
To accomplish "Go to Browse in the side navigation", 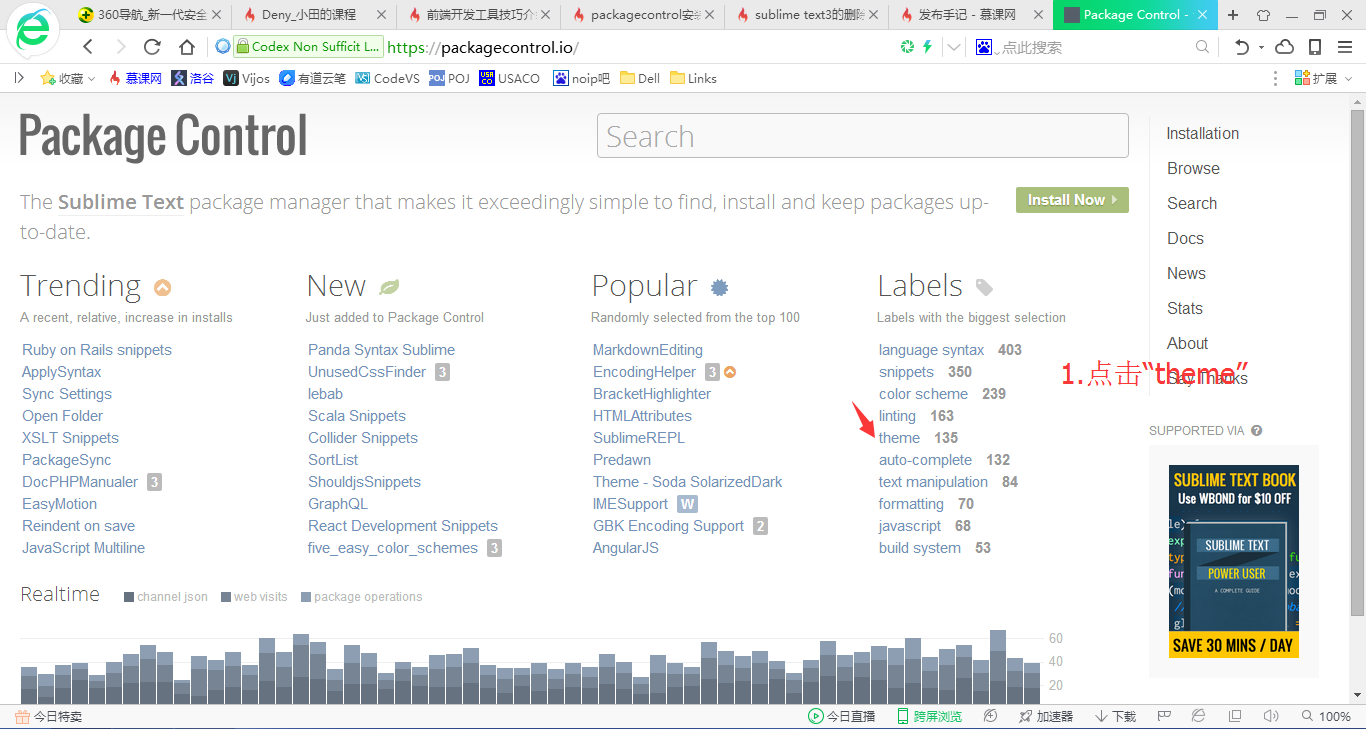I will [x=1193, y=168].
